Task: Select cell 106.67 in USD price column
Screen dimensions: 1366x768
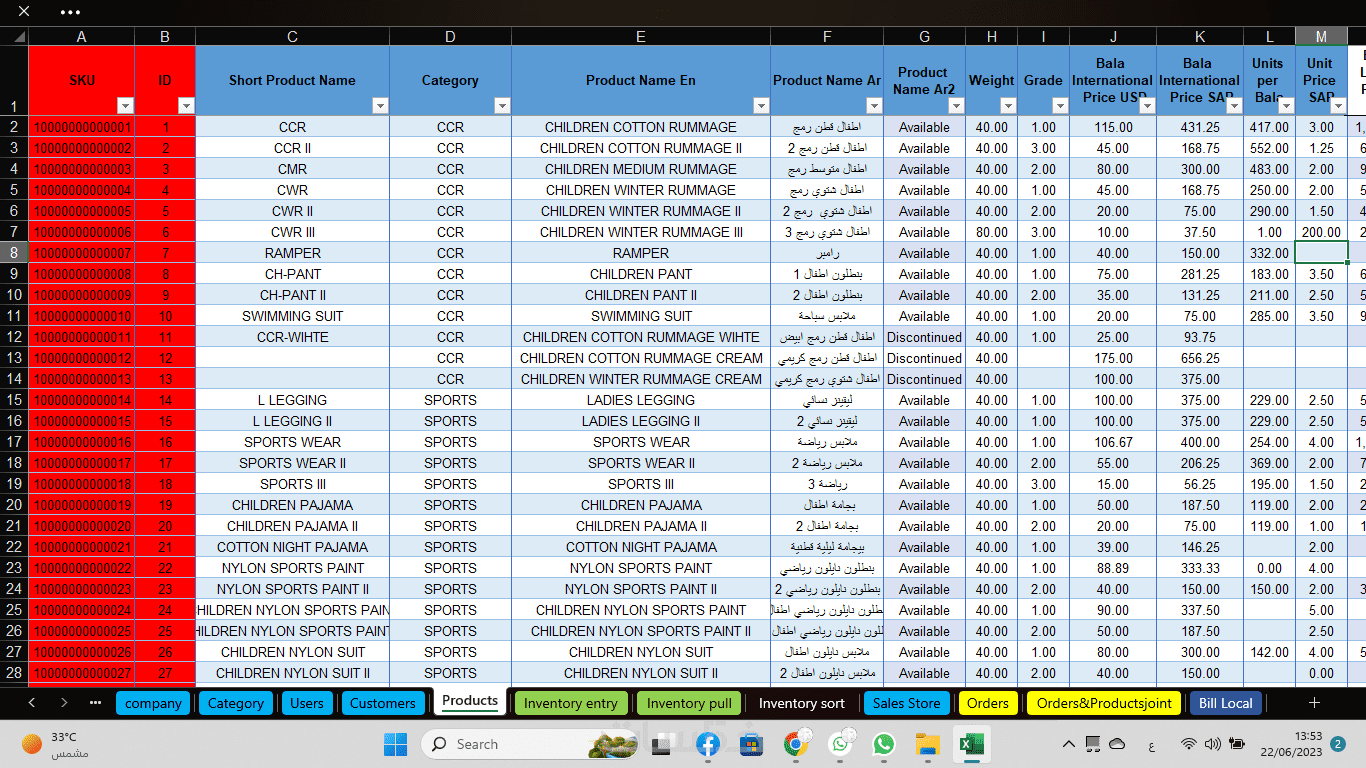Action: coord(1113,442)
